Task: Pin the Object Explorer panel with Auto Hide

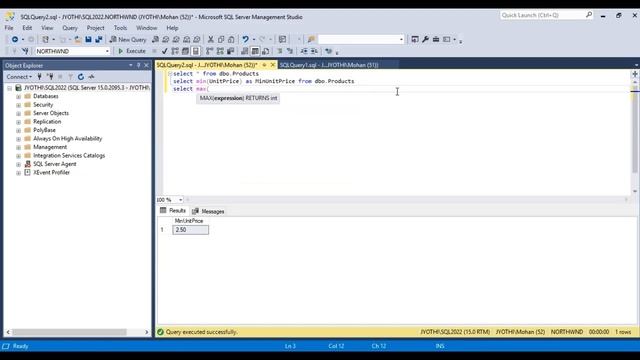Action: pyautogui.click(x=138, y=65)
